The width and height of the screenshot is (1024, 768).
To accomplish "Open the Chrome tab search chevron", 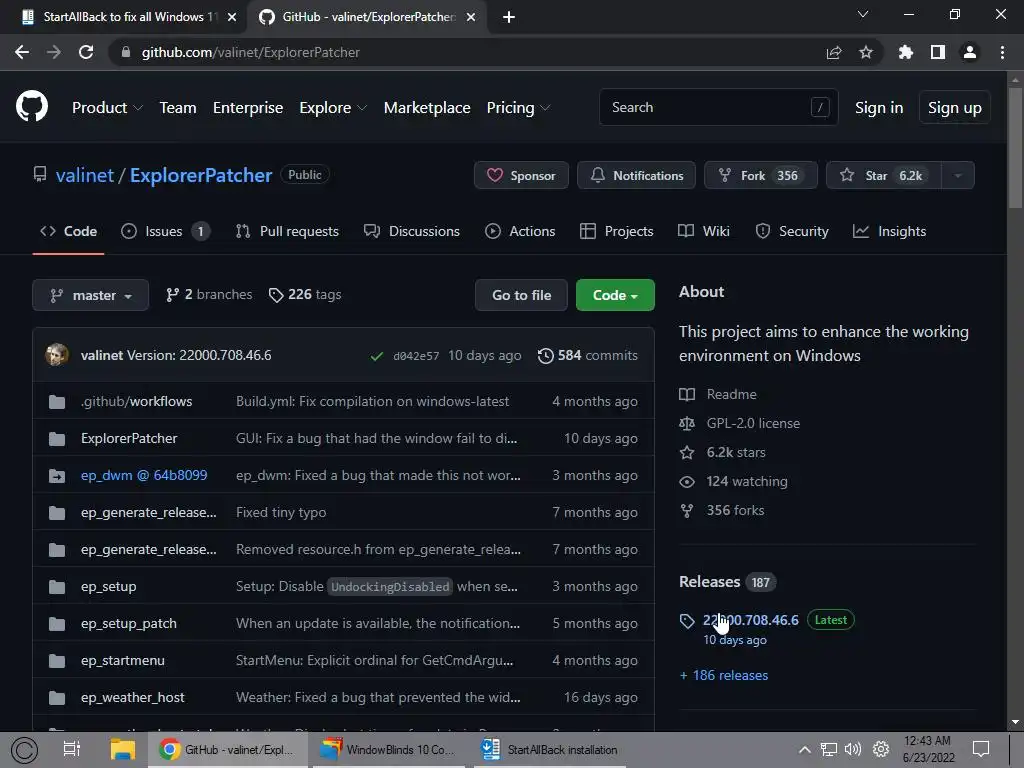I will 863,14.
